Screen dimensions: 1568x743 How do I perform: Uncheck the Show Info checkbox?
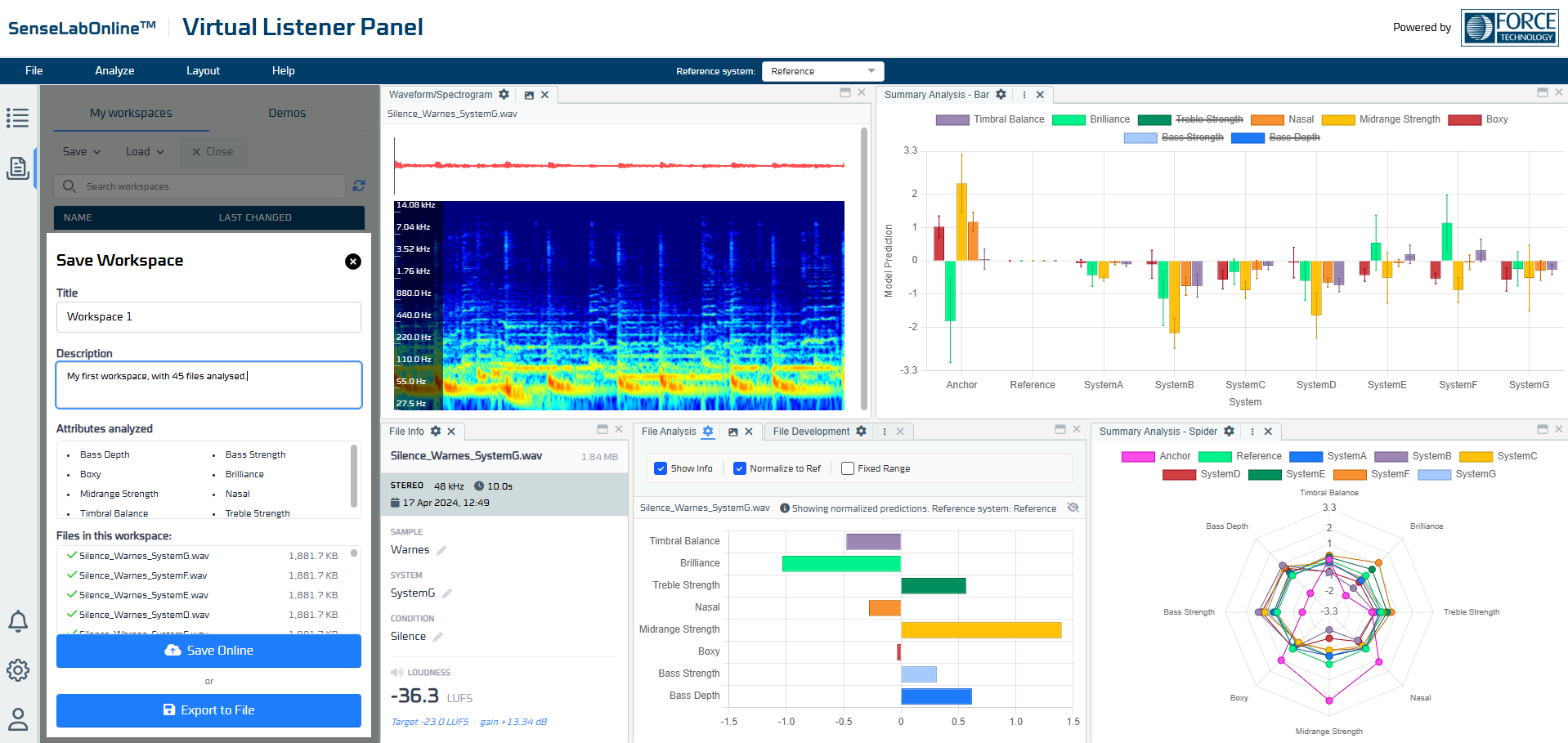click(661, 468)
